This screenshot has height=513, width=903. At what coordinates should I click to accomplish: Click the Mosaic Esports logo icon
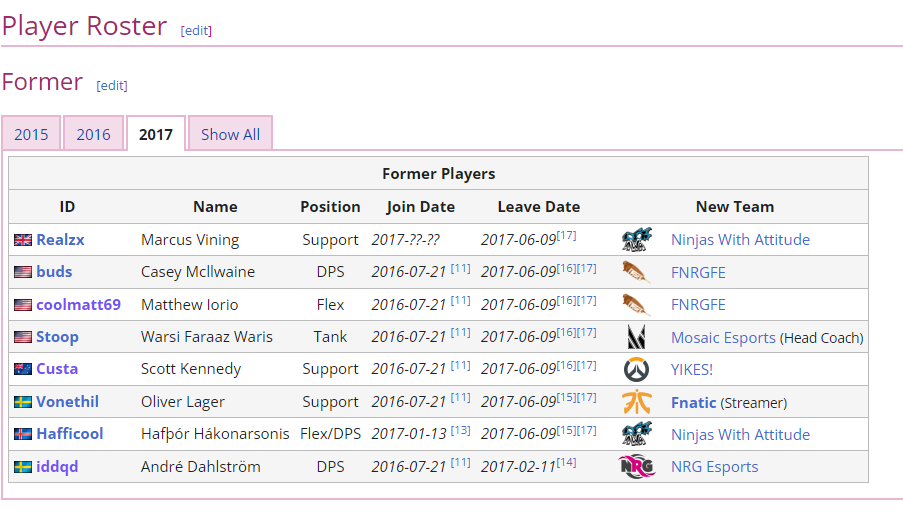(636, 337)
